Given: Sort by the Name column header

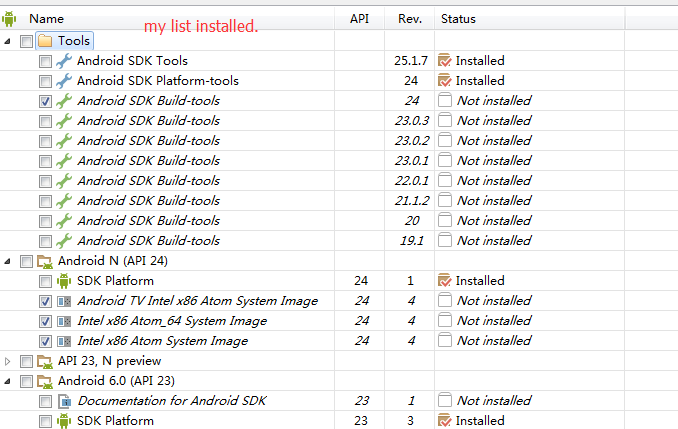Looking at the screenshot, I should tap(46, 19).
